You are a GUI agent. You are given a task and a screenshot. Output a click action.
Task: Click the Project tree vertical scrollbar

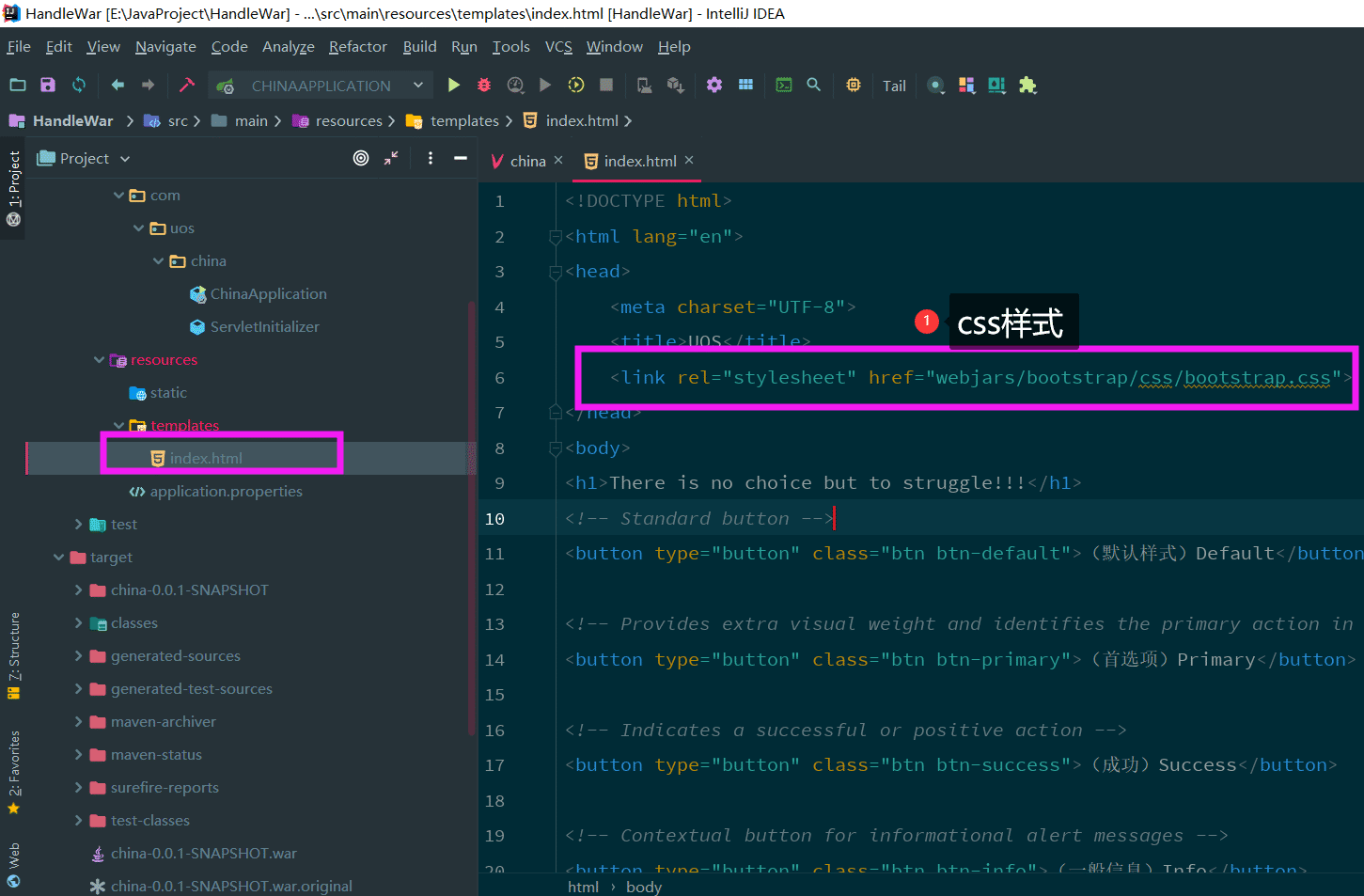pyautogui.click(x=472, y=517)
